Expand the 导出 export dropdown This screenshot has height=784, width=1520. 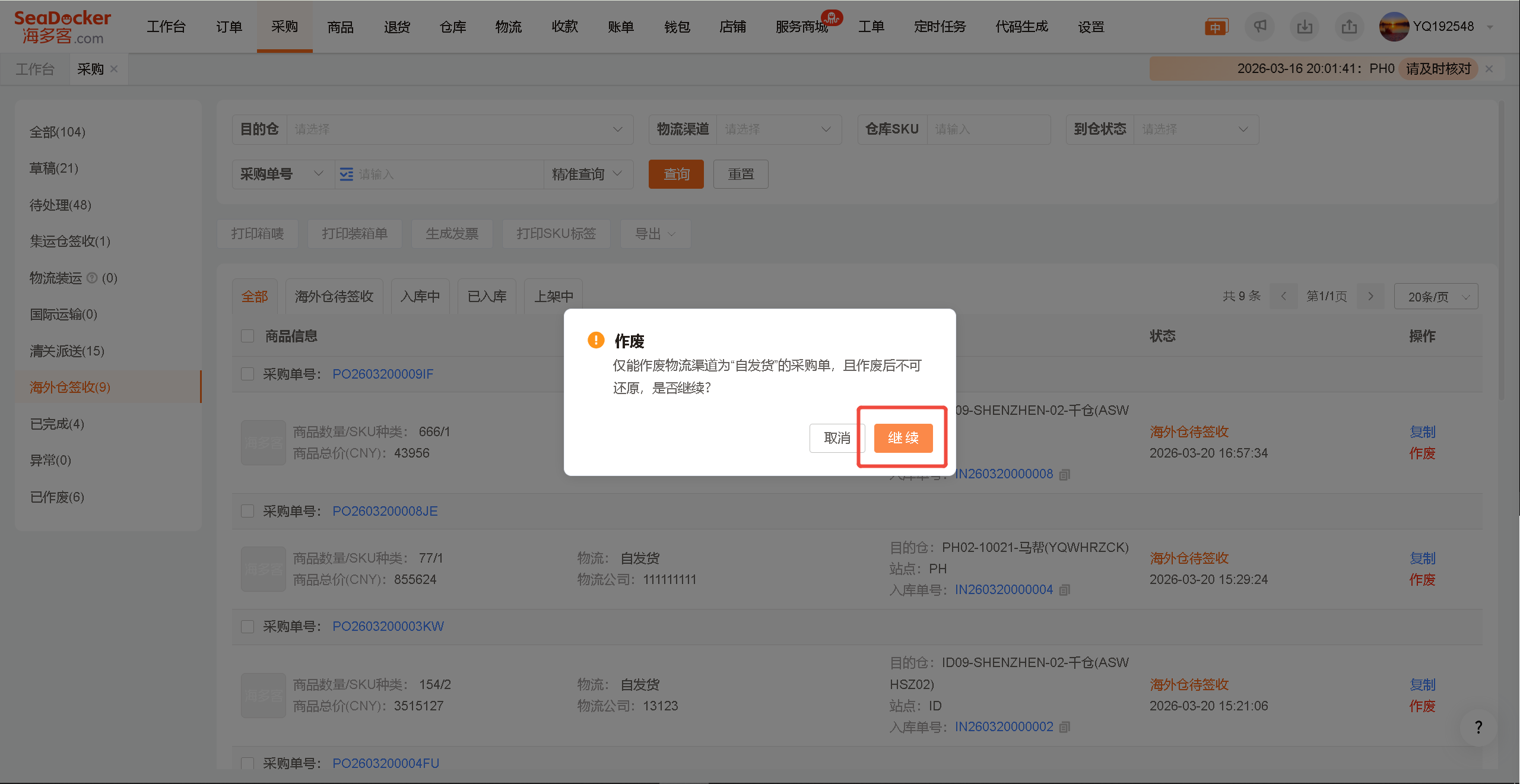(x=655, y=233)
